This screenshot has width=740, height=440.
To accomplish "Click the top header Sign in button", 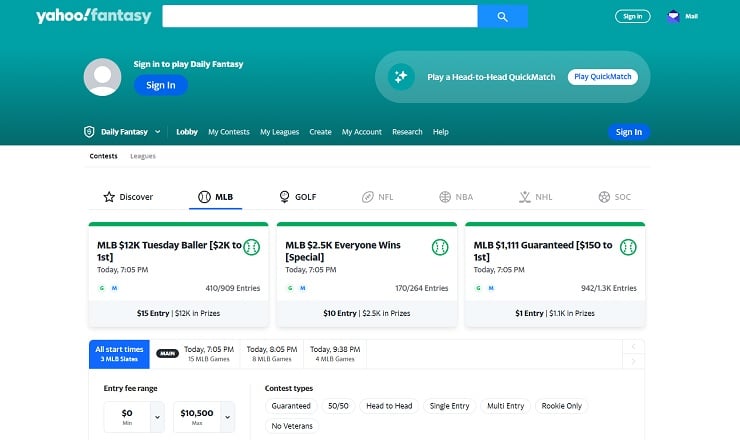I will 632,17.
